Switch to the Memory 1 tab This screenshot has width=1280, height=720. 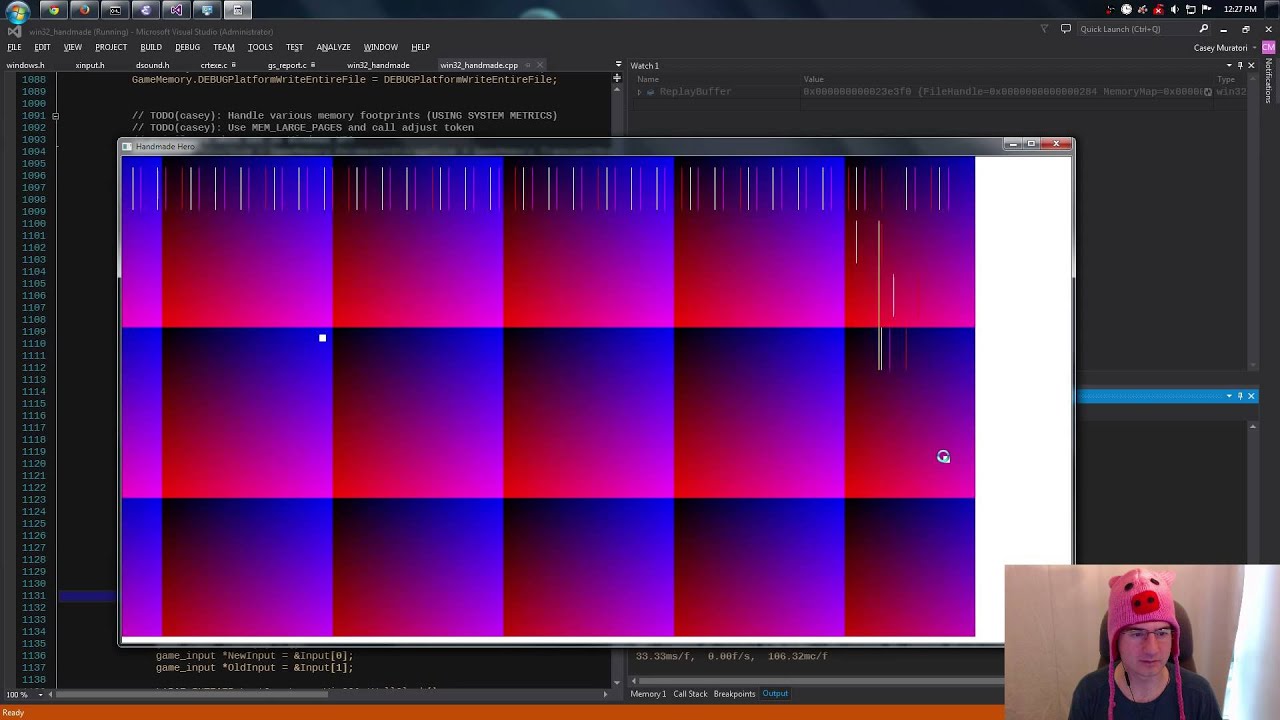click(x=648, y=694)
